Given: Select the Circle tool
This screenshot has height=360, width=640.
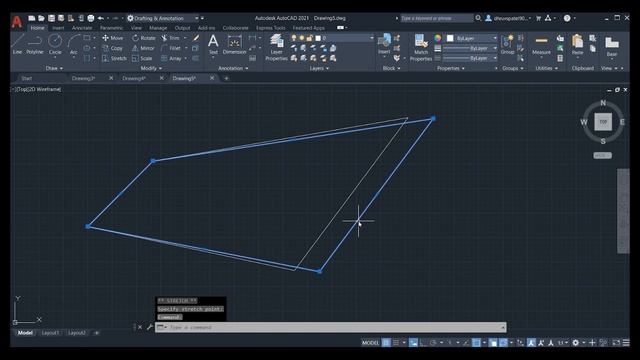Looking at the screenshot, I should click(x=55, y=44).
